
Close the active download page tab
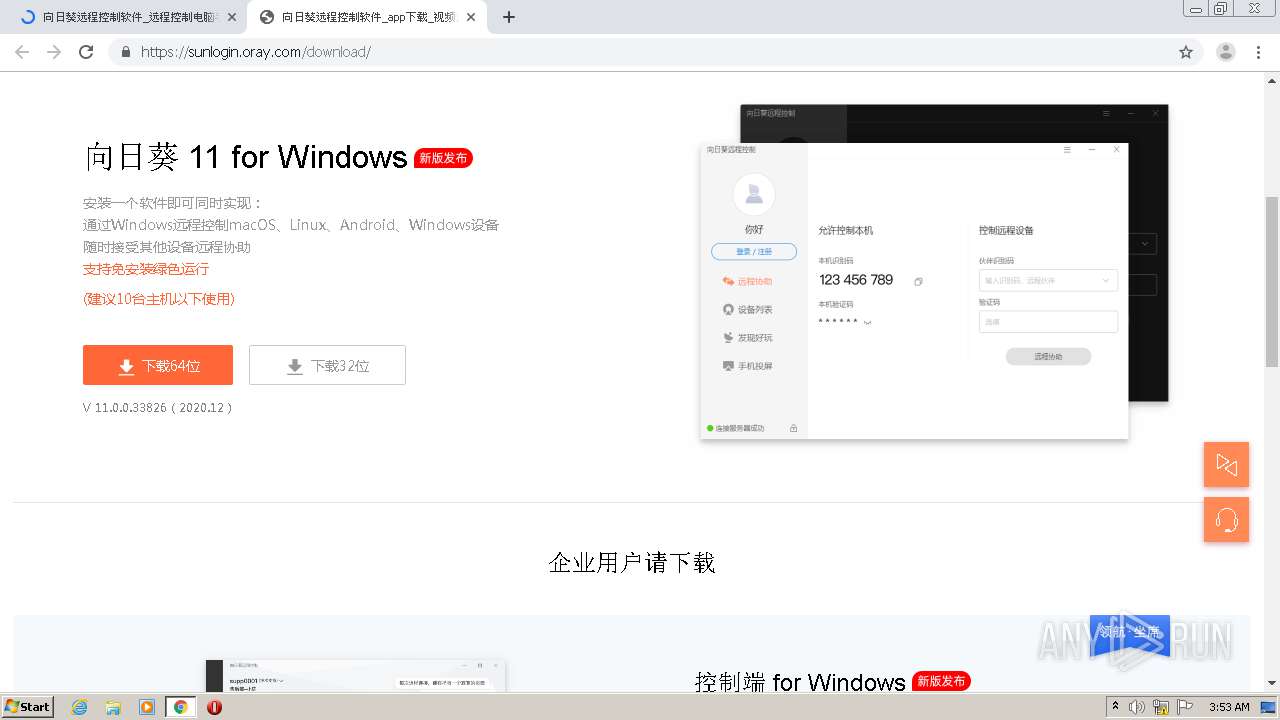pyautogui.click(x=471, y=17)
